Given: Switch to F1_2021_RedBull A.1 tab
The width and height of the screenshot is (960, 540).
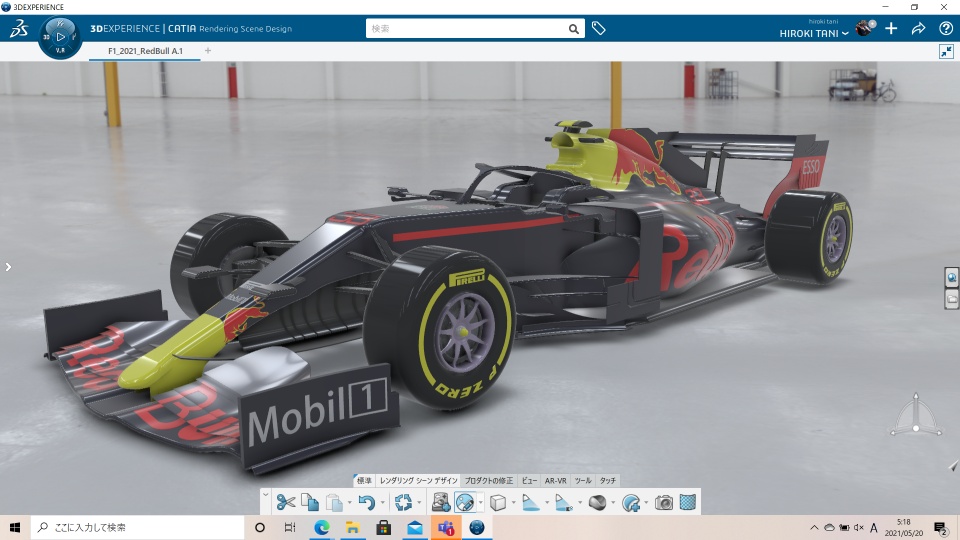Looking at the screenshot, I should [145, 51].
